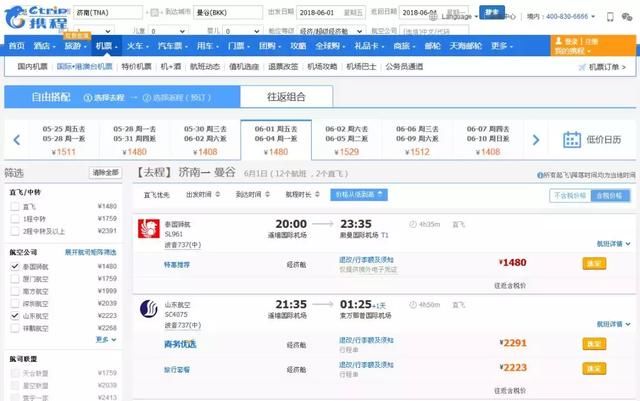640x401 pixels.
Task: Click the info icon beside local time note
Action: click(540, 175)
